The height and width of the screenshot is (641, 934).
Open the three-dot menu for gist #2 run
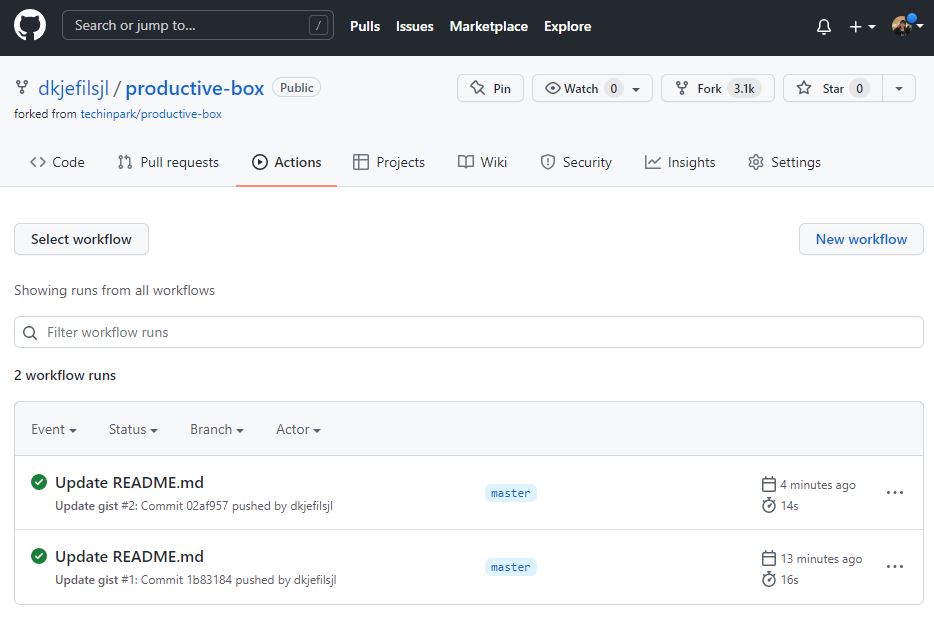(x=895, y=493)
